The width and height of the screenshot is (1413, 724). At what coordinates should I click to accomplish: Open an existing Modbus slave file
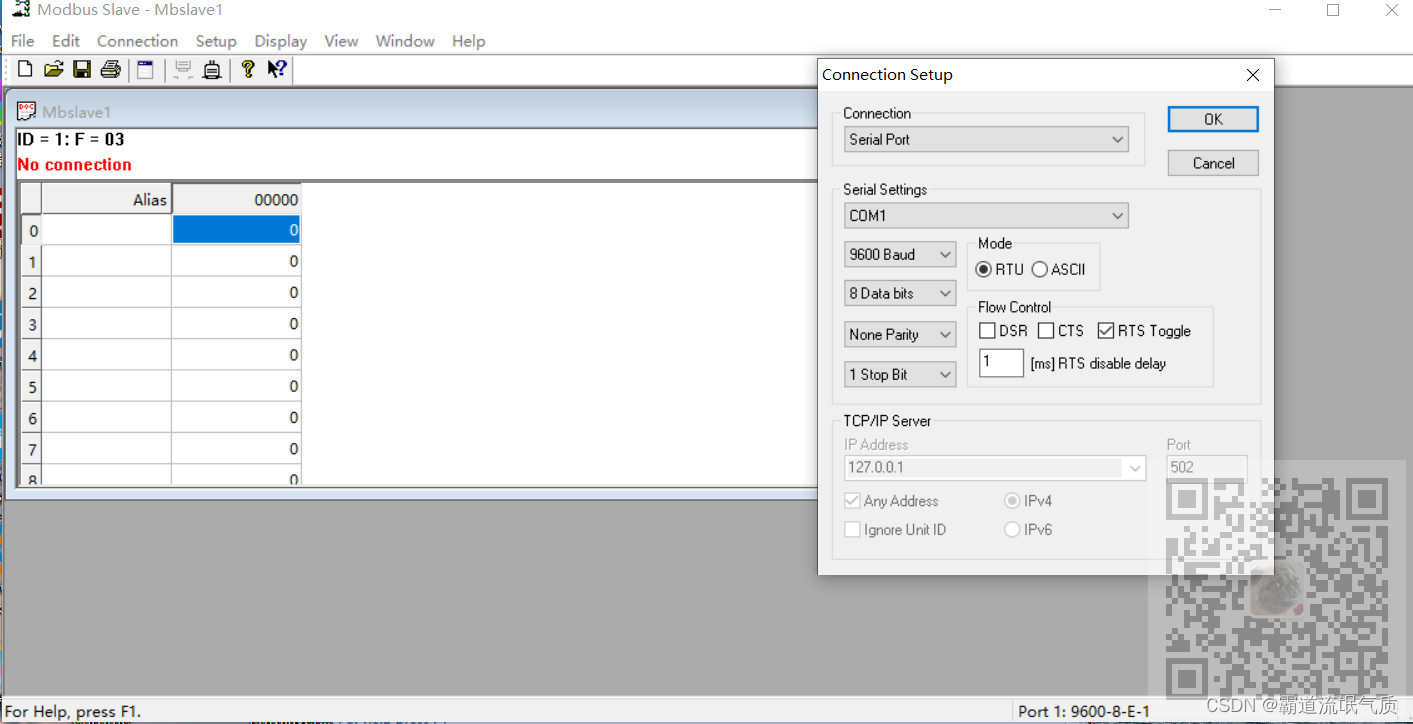click(53, 68)
